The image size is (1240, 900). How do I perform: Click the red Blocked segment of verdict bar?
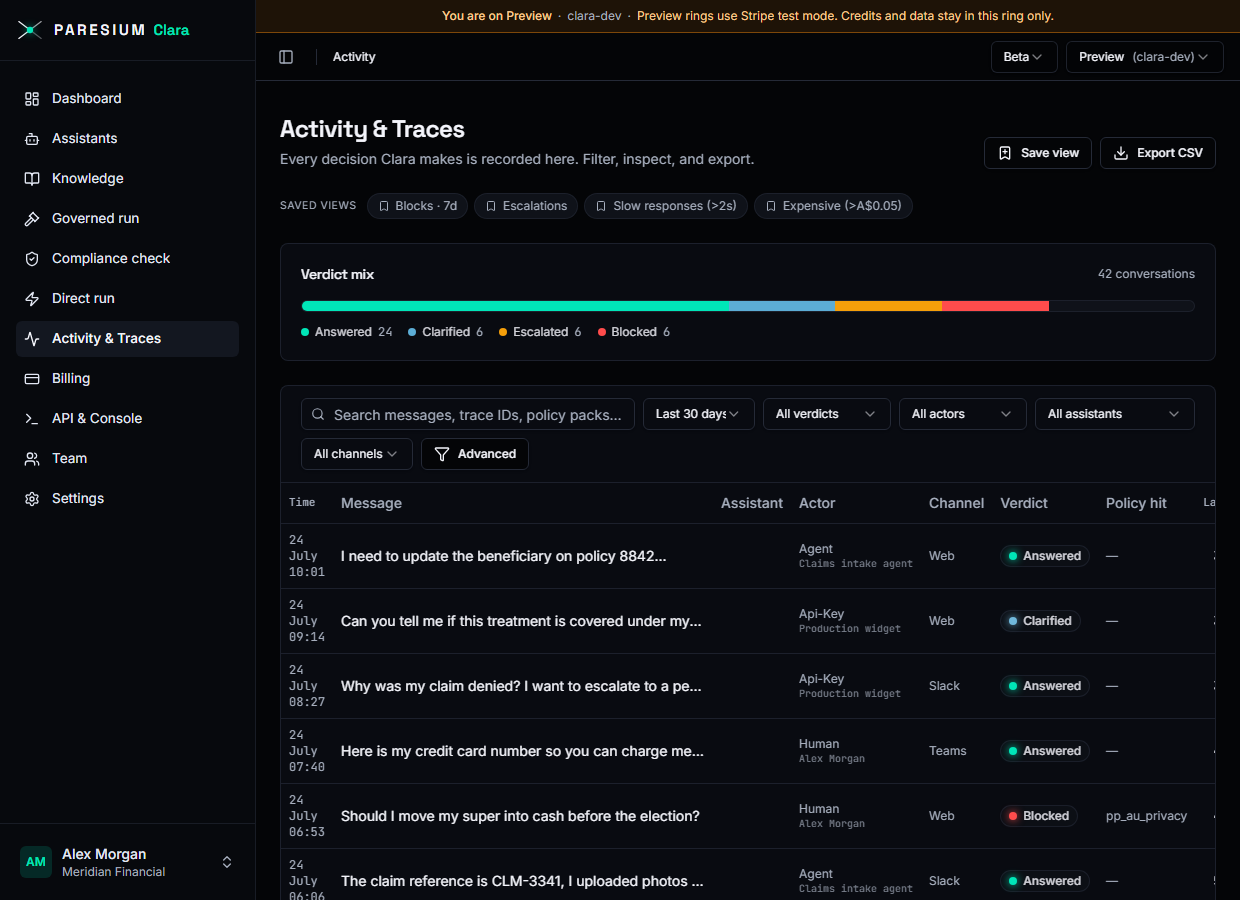995,306
